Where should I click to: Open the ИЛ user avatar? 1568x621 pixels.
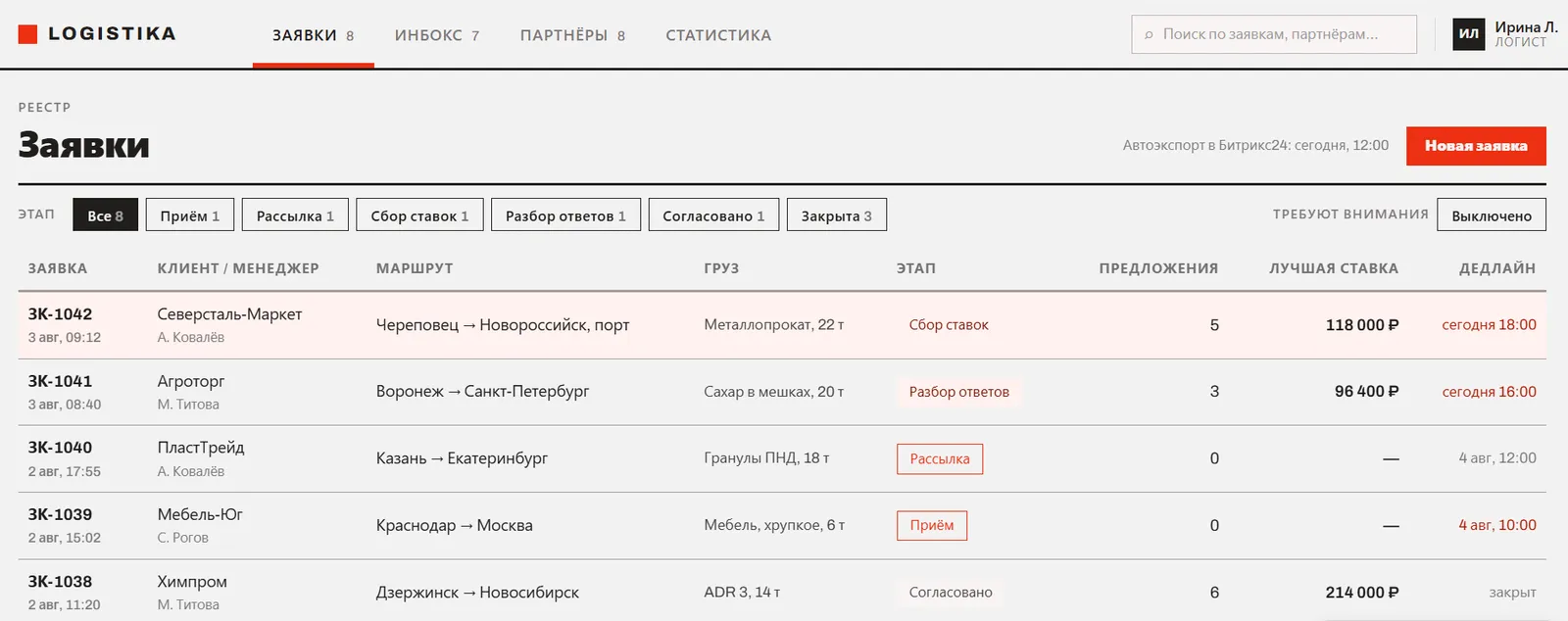[x=1468, y=34]
